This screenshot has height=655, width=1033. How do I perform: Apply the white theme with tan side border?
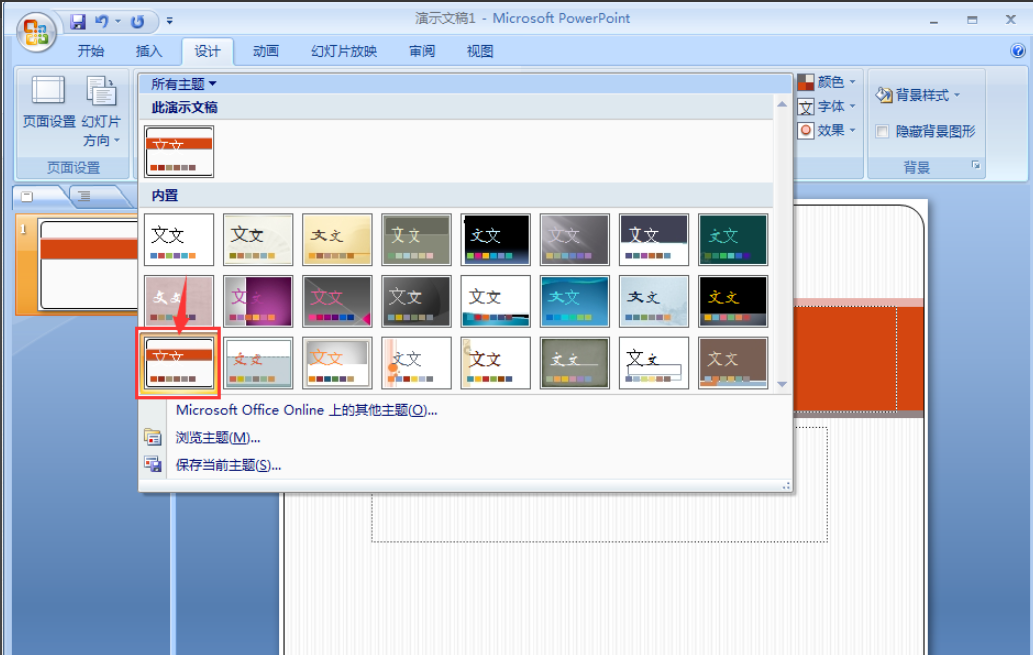(495, 363)
